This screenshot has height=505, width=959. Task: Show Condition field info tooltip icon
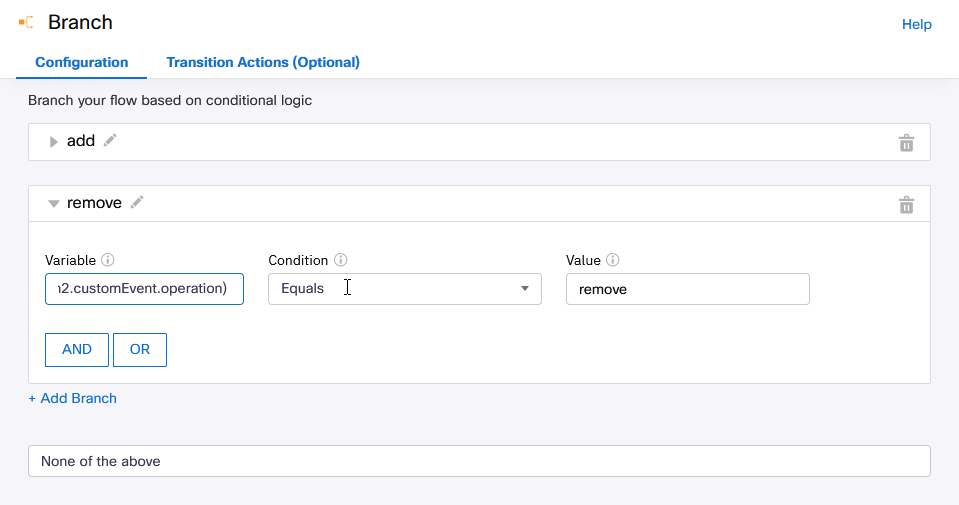340,260
